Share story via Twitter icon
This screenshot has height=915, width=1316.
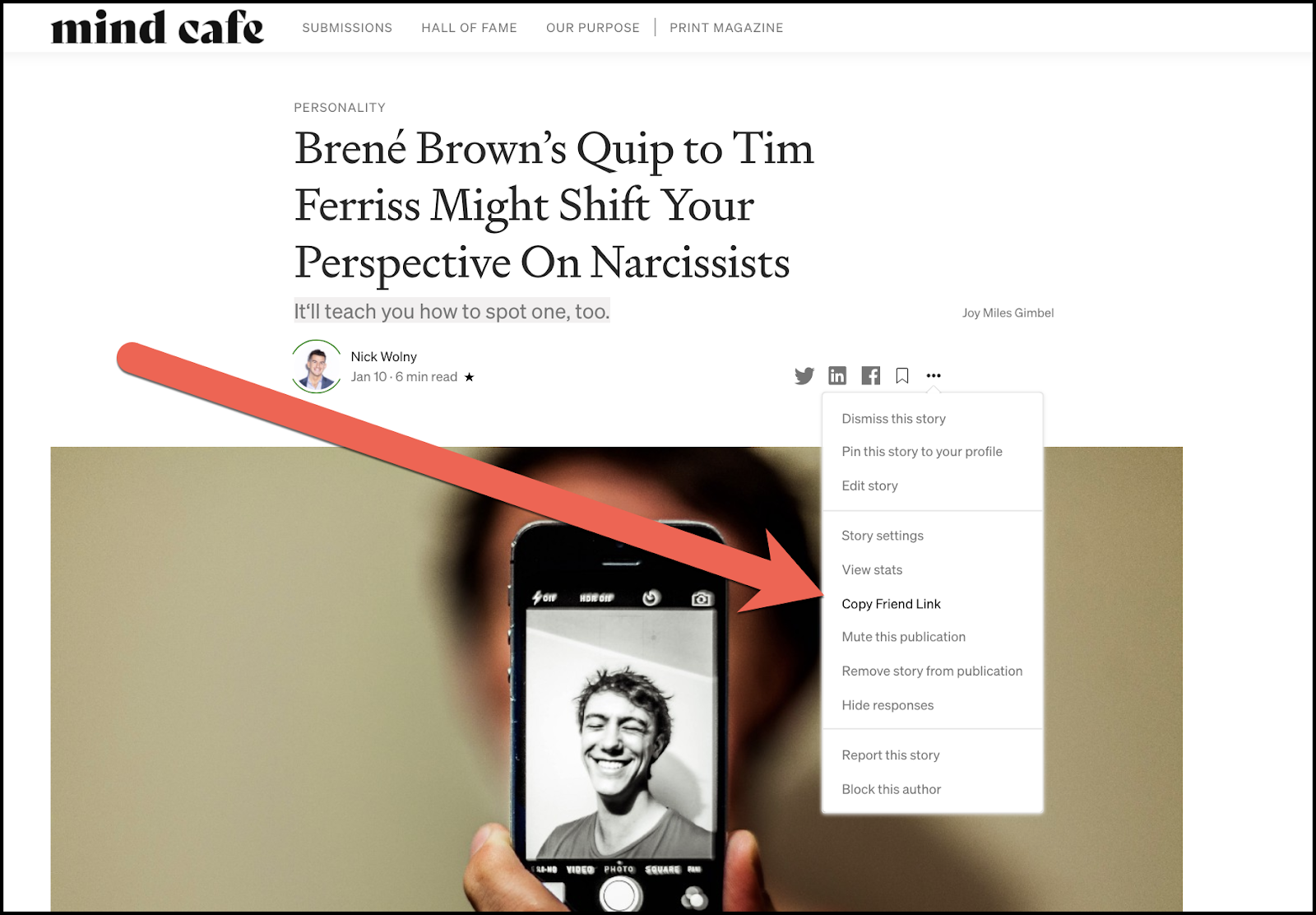804,376
